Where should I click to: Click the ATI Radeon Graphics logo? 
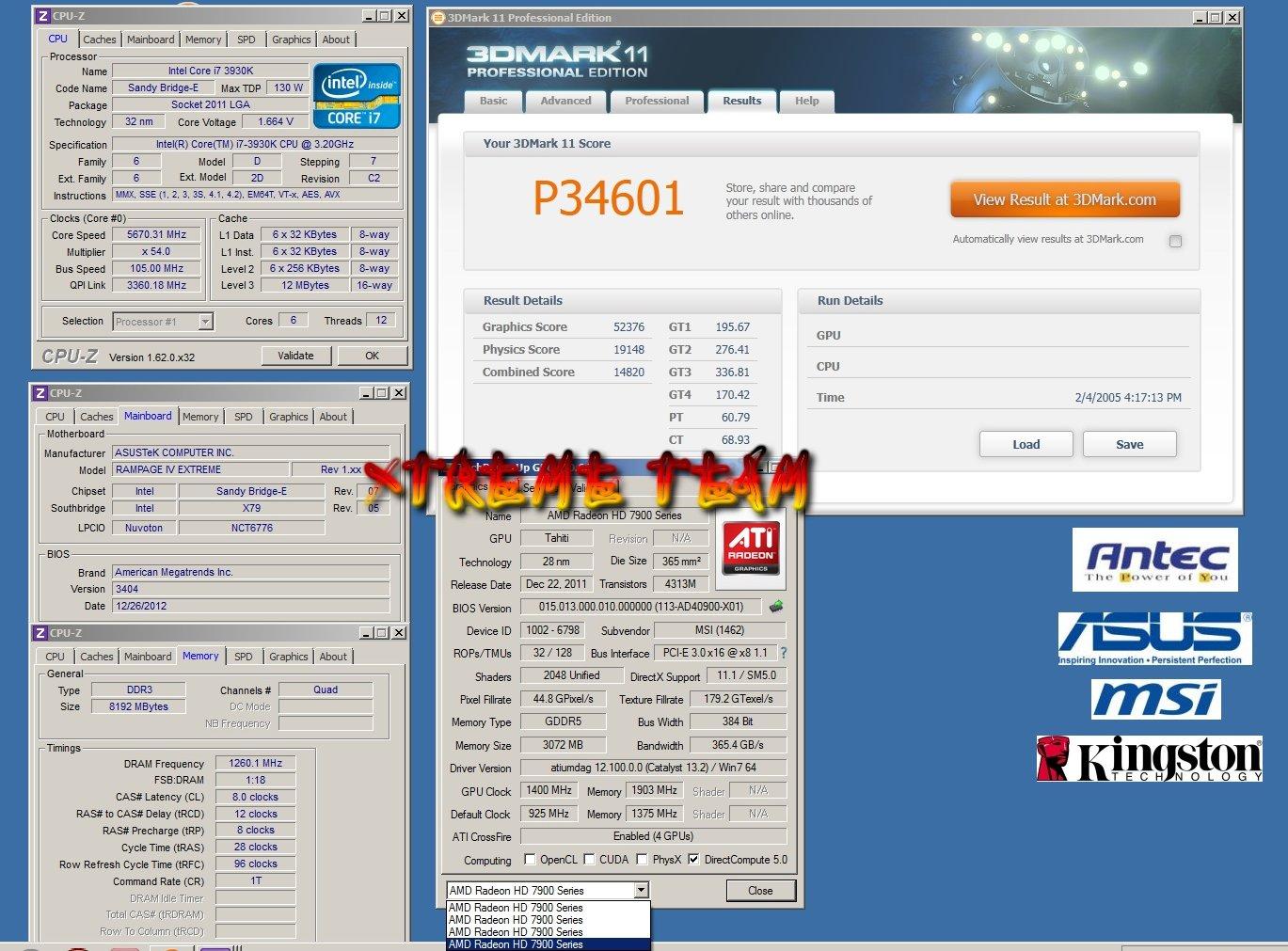751,547
